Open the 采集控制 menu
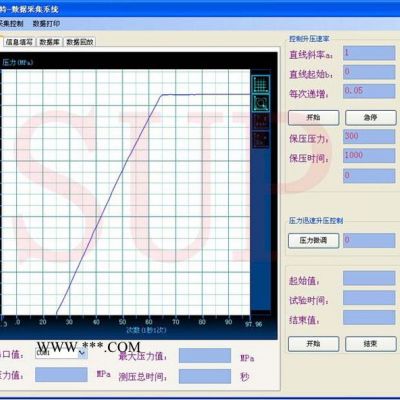Screen dimensions: 400x400 (x=11, y=24)
